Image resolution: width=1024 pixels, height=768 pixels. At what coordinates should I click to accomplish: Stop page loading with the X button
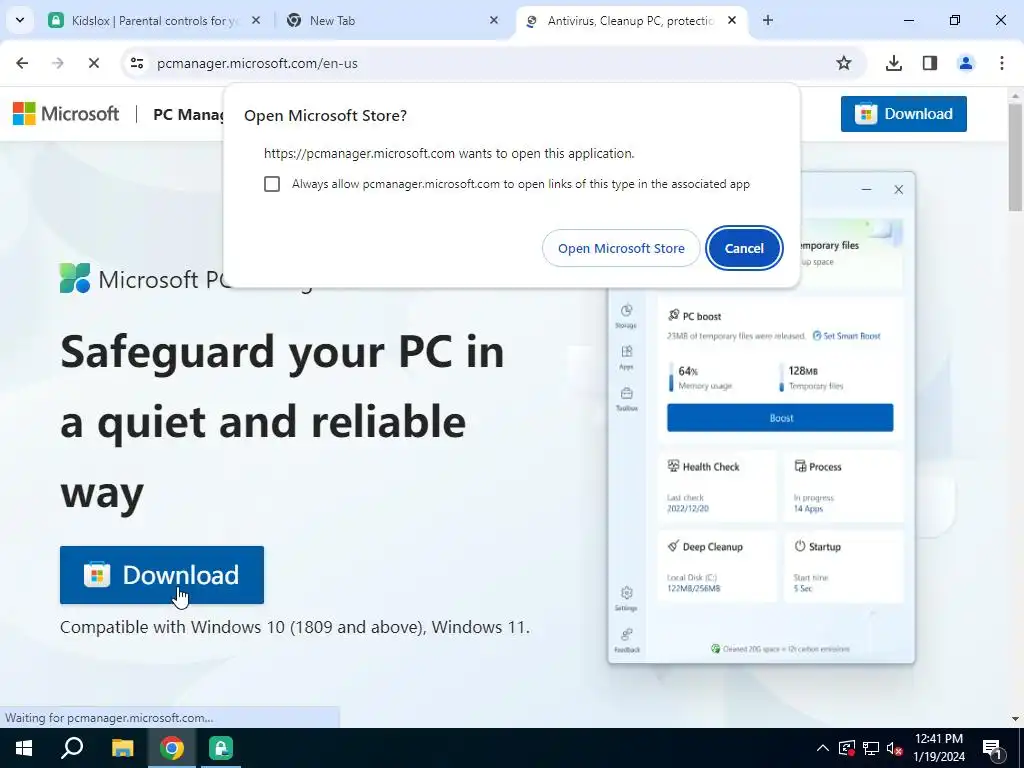(x=94, y=63)
